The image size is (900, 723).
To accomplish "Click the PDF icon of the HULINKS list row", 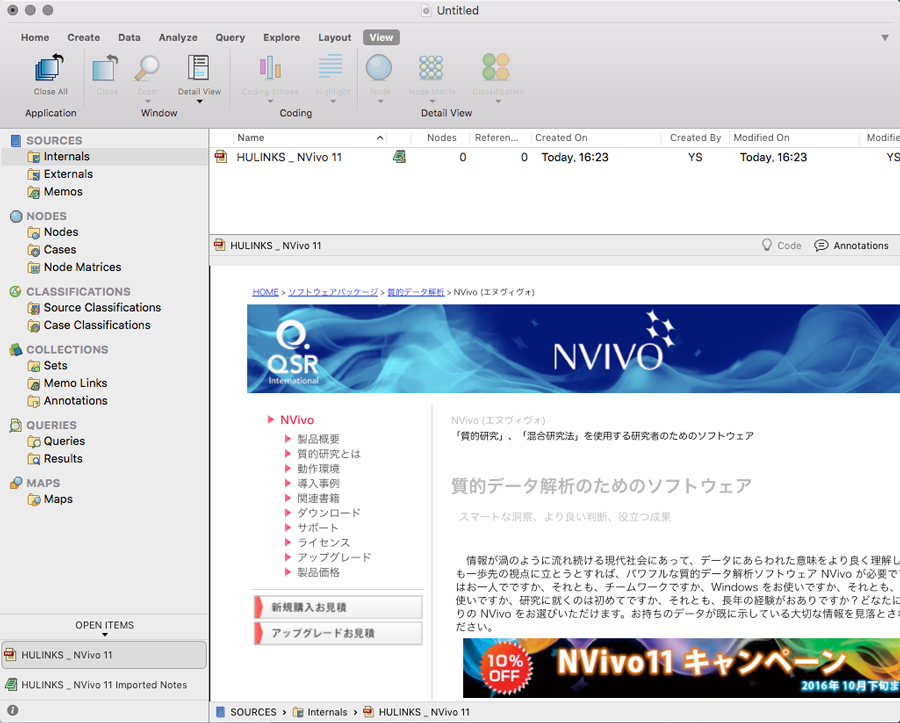I will point(221,156).
